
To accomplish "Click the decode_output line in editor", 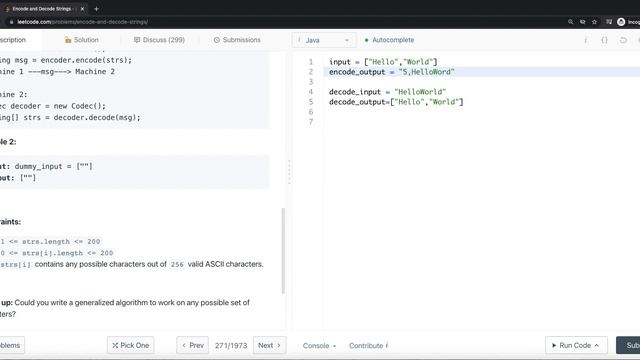I will (396, 102).
